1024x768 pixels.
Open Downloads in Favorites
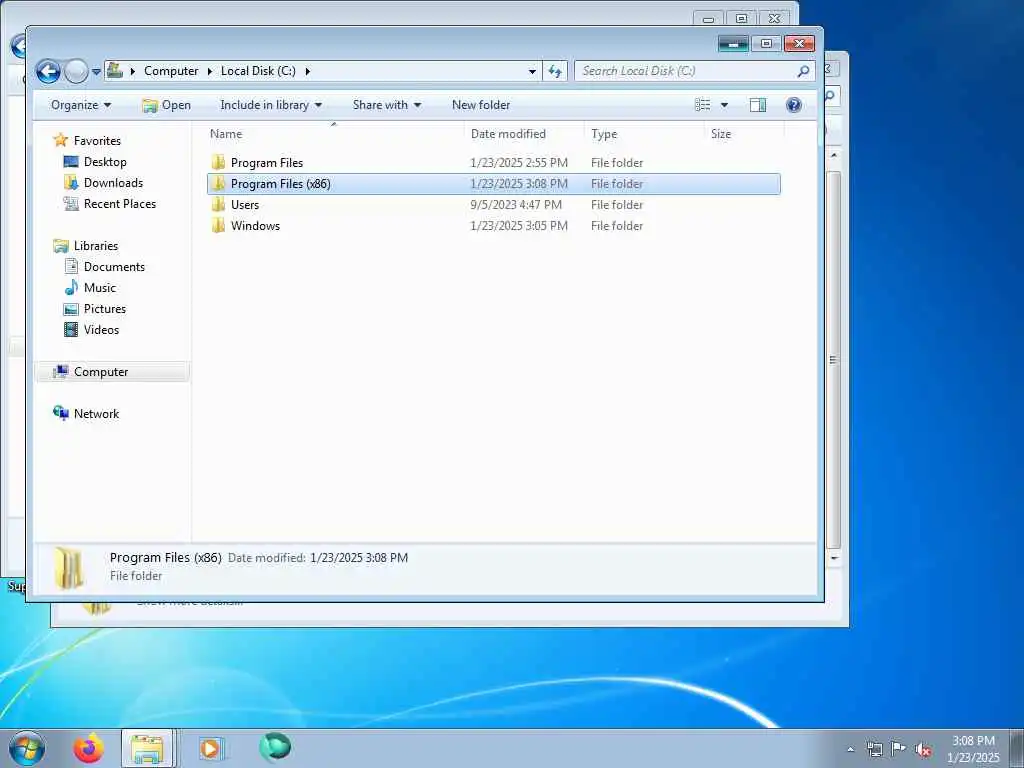(113, 183)
